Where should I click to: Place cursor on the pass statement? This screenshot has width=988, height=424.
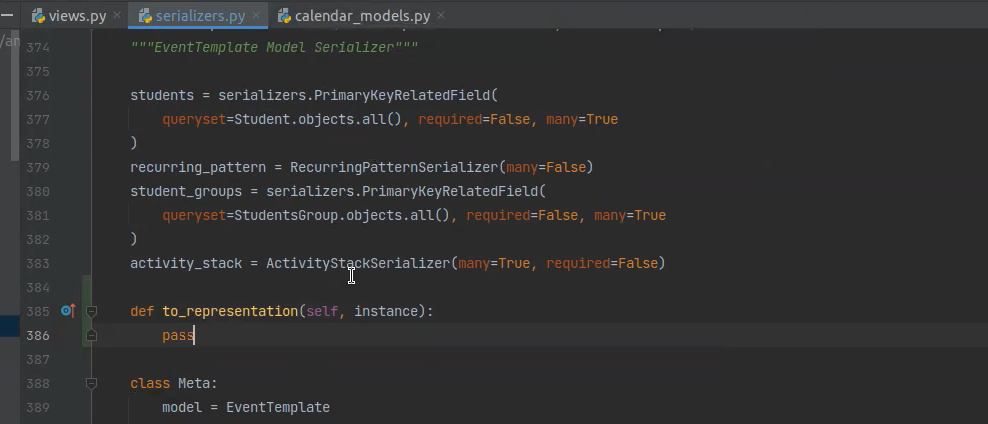(178, 335)
